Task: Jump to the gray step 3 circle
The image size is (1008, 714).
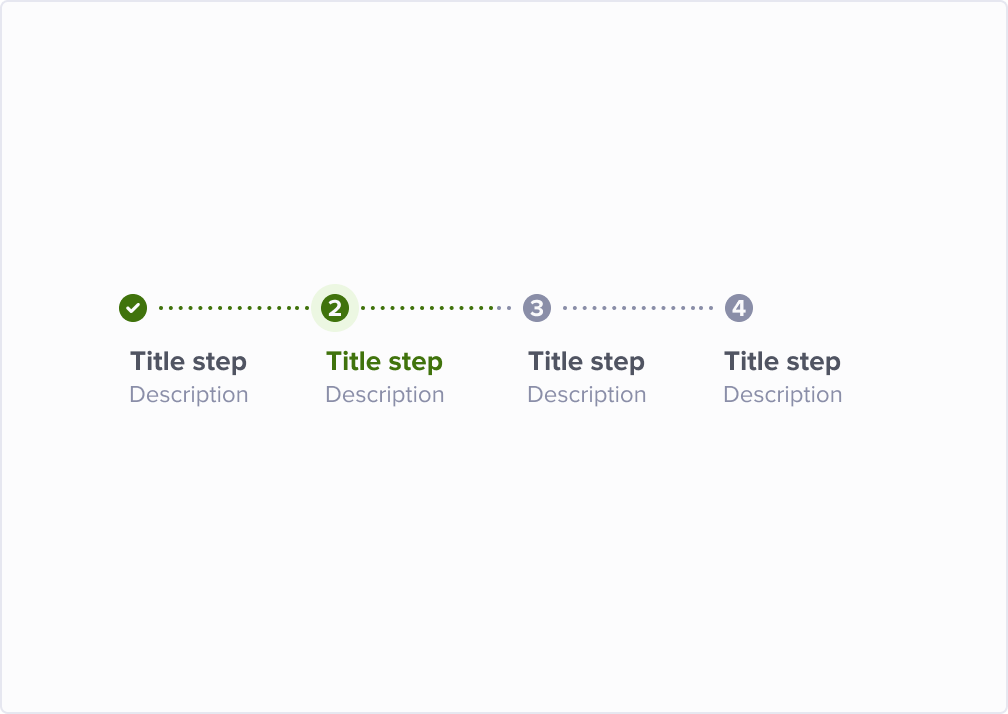Action: (x=537, y=308)
